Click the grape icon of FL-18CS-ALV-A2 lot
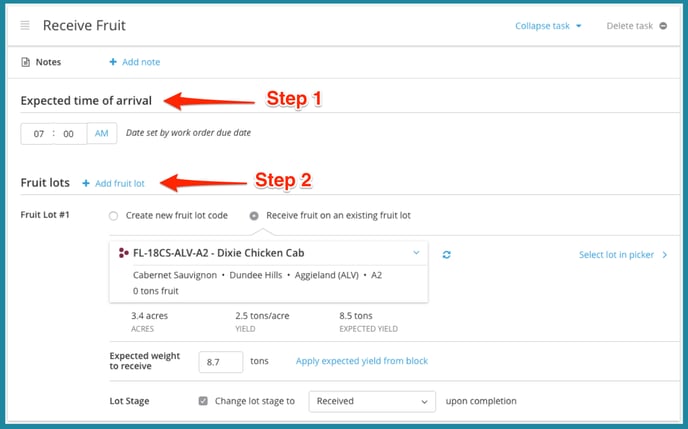The width and height of the screenshot is (688, 429). click(123, 253)
